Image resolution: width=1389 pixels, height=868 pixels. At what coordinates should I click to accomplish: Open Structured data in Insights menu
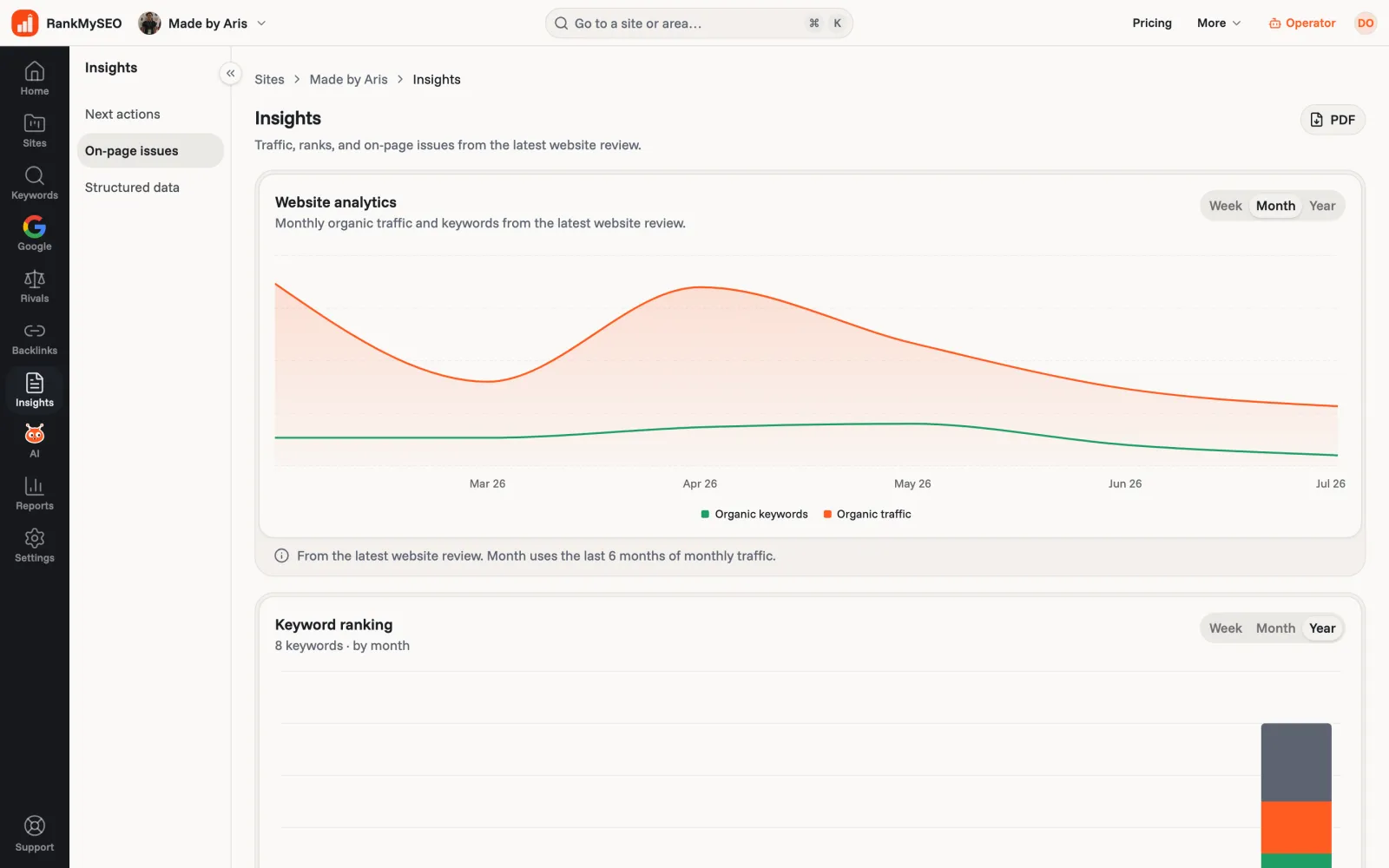point(150,187)
